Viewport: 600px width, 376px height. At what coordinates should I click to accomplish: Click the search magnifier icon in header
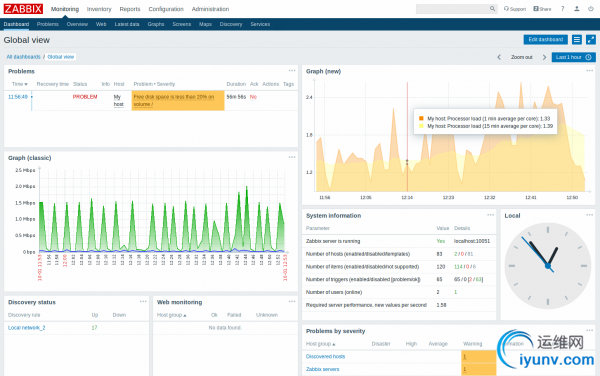tap(492, 8)
